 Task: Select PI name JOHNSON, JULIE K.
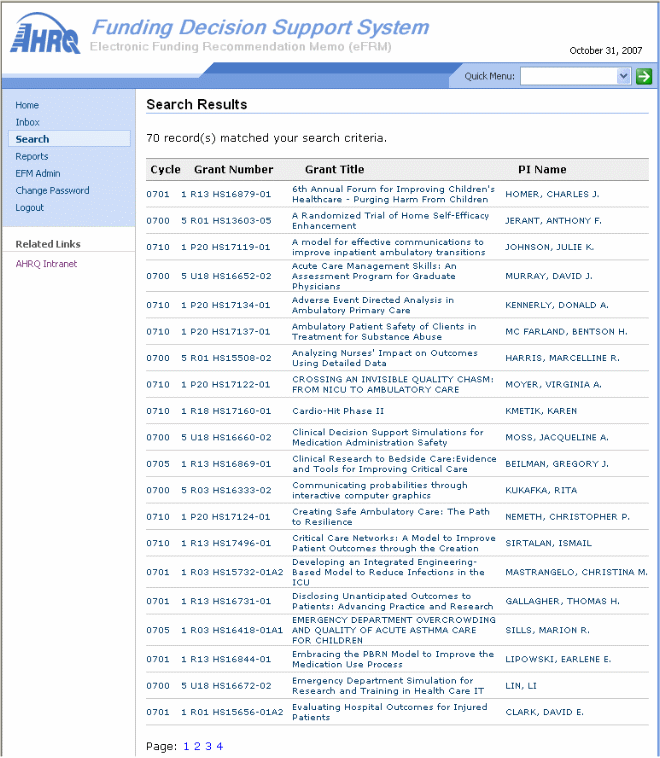(549, 247)
